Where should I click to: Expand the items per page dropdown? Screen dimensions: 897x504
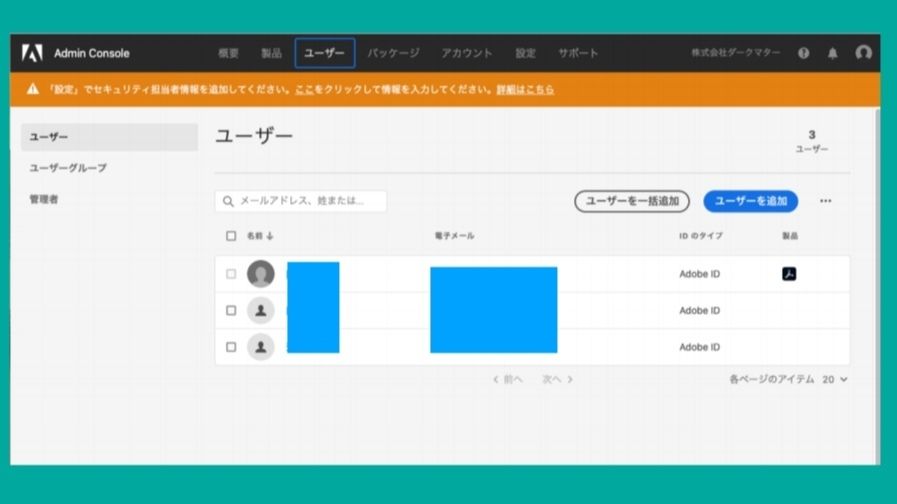tap(836, 380)
